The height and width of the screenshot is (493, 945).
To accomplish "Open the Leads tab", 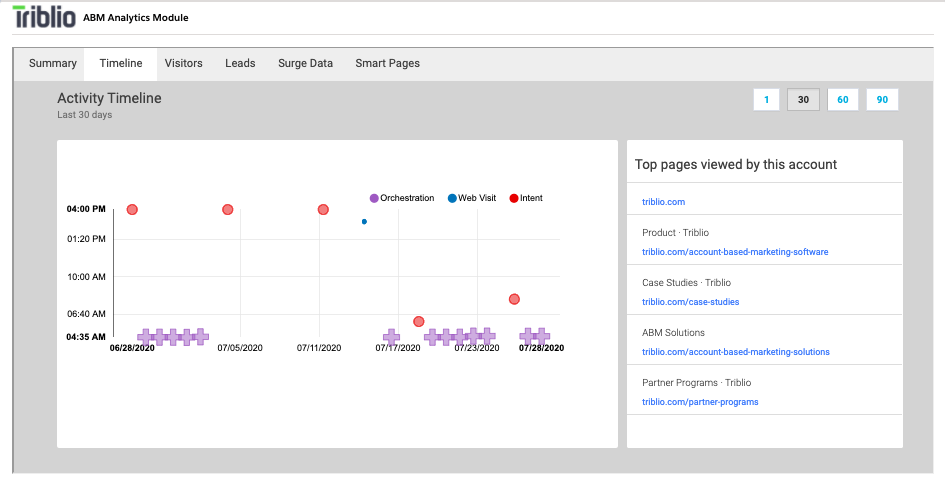I will coord(240,63).
